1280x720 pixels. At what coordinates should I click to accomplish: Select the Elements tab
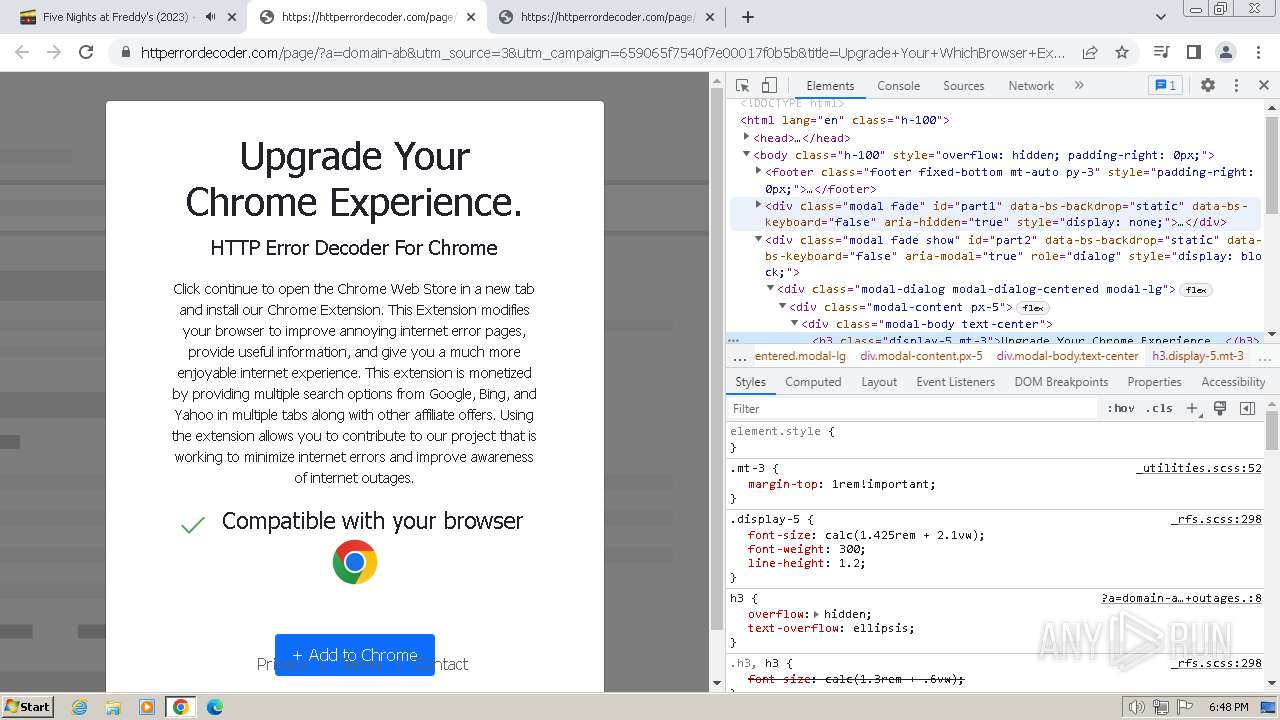[x=830, y=86]
